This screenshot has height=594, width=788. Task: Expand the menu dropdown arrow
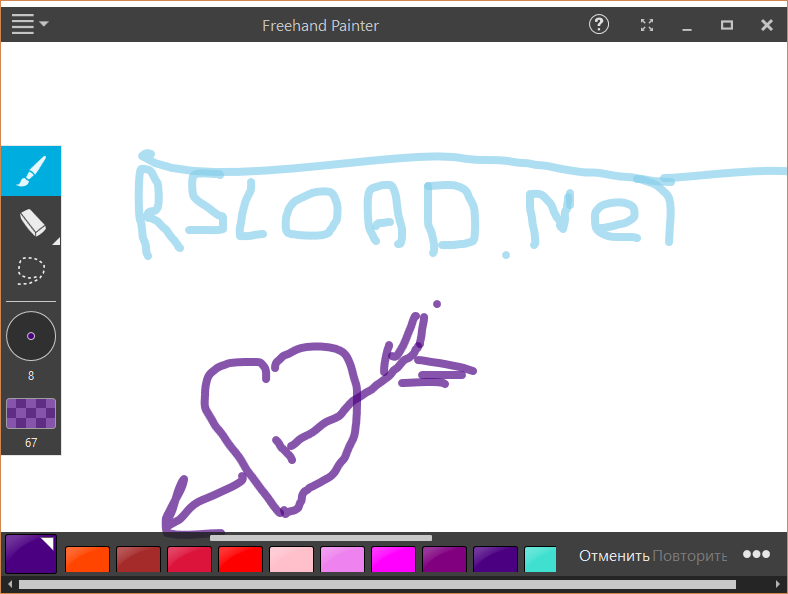coord(44,24)
